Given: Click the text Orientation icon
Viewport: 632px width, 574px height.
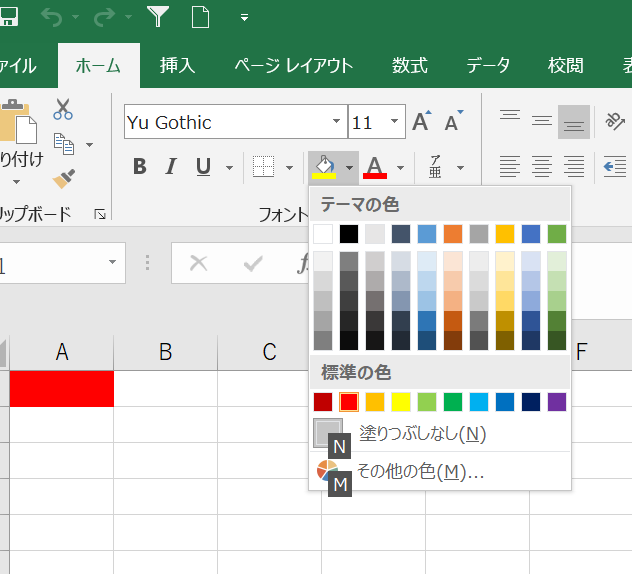Looking at the screenshot, I should (x=615, y=121).
